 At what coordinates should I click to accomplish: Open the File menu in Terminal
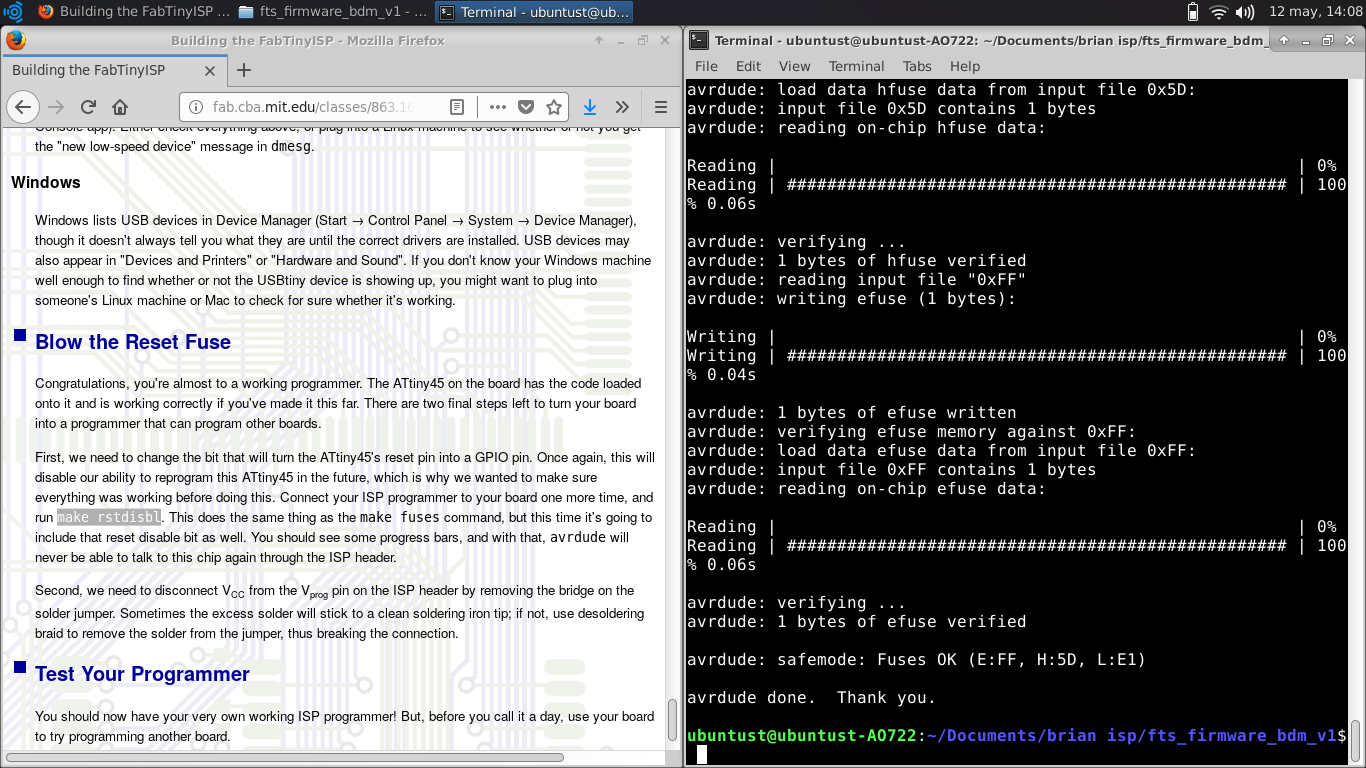(x=706, y=66)
